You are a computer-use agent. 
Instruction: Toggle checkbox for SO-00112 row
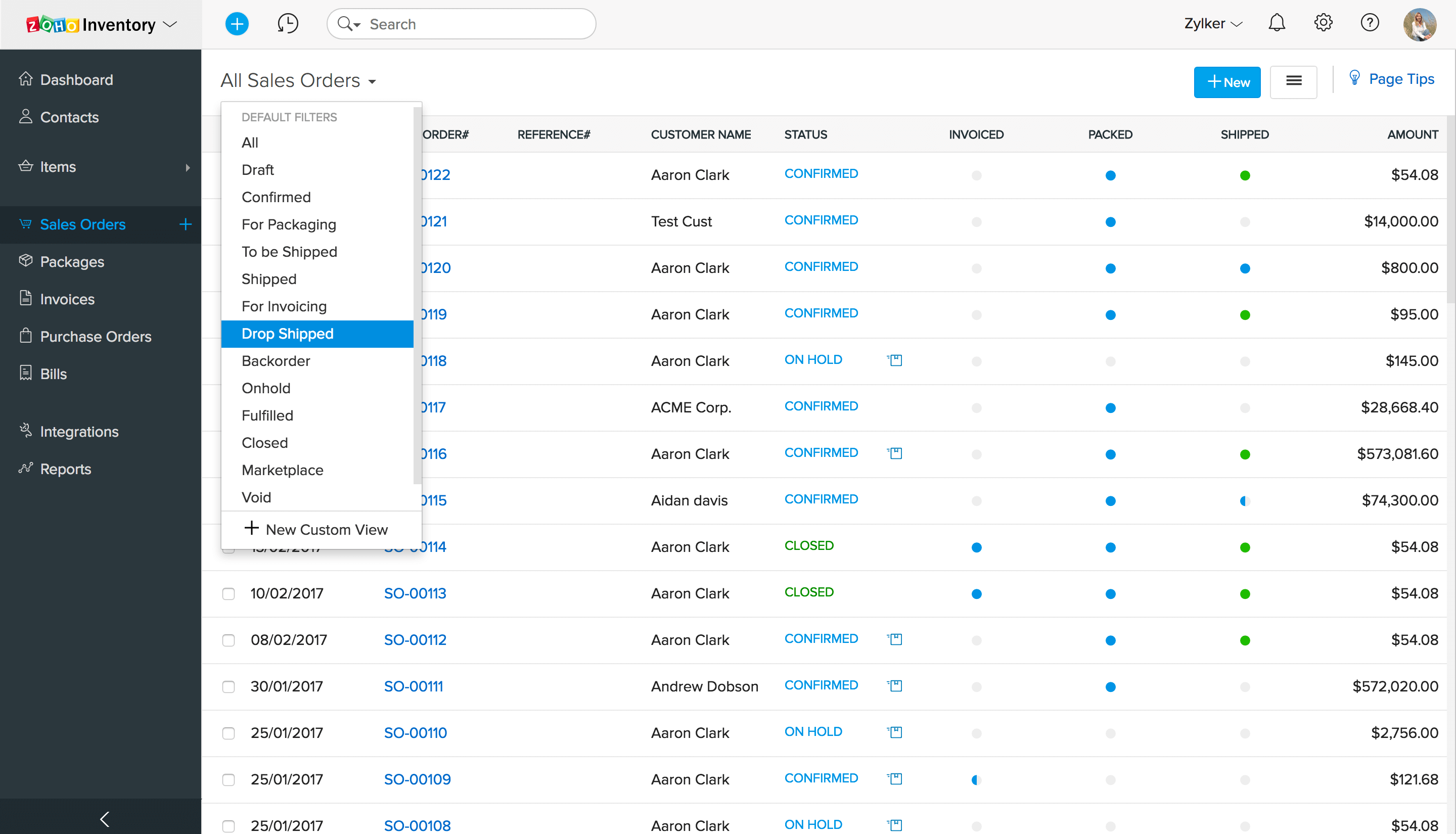coord(227,639)
